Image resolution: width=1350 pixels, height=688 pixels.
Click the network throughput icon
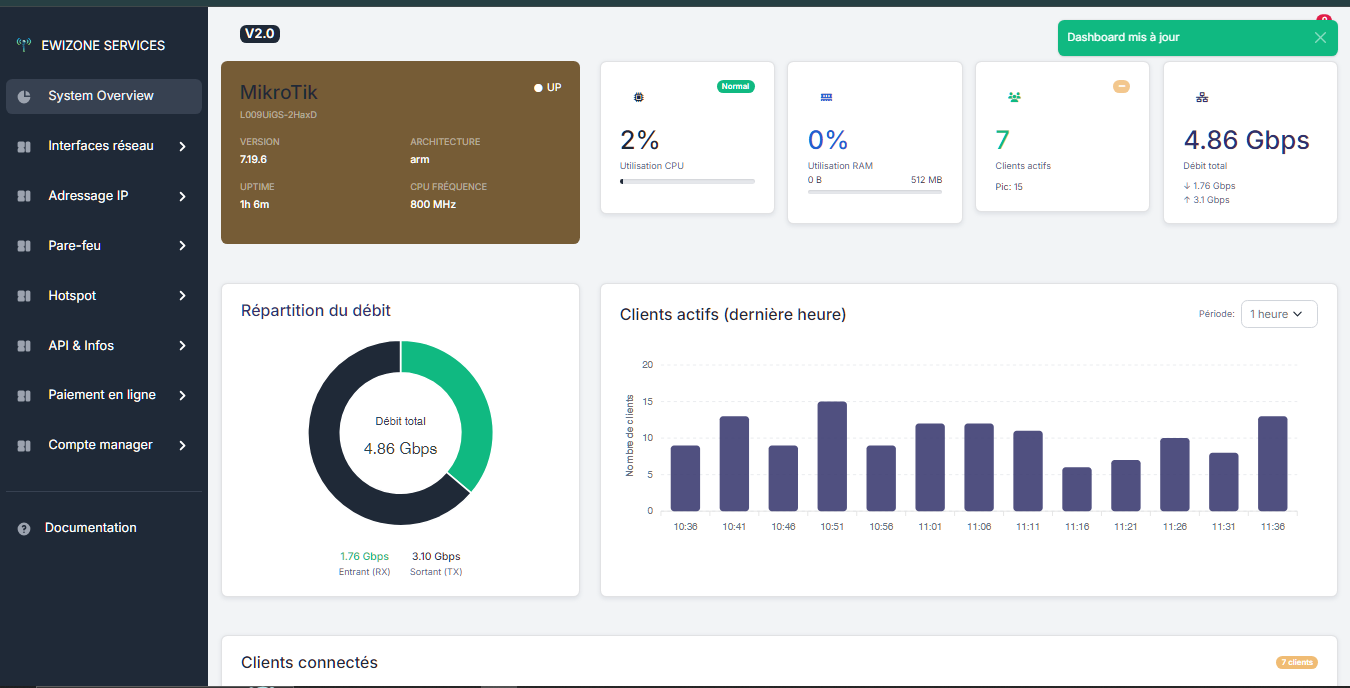[1202, 97]
